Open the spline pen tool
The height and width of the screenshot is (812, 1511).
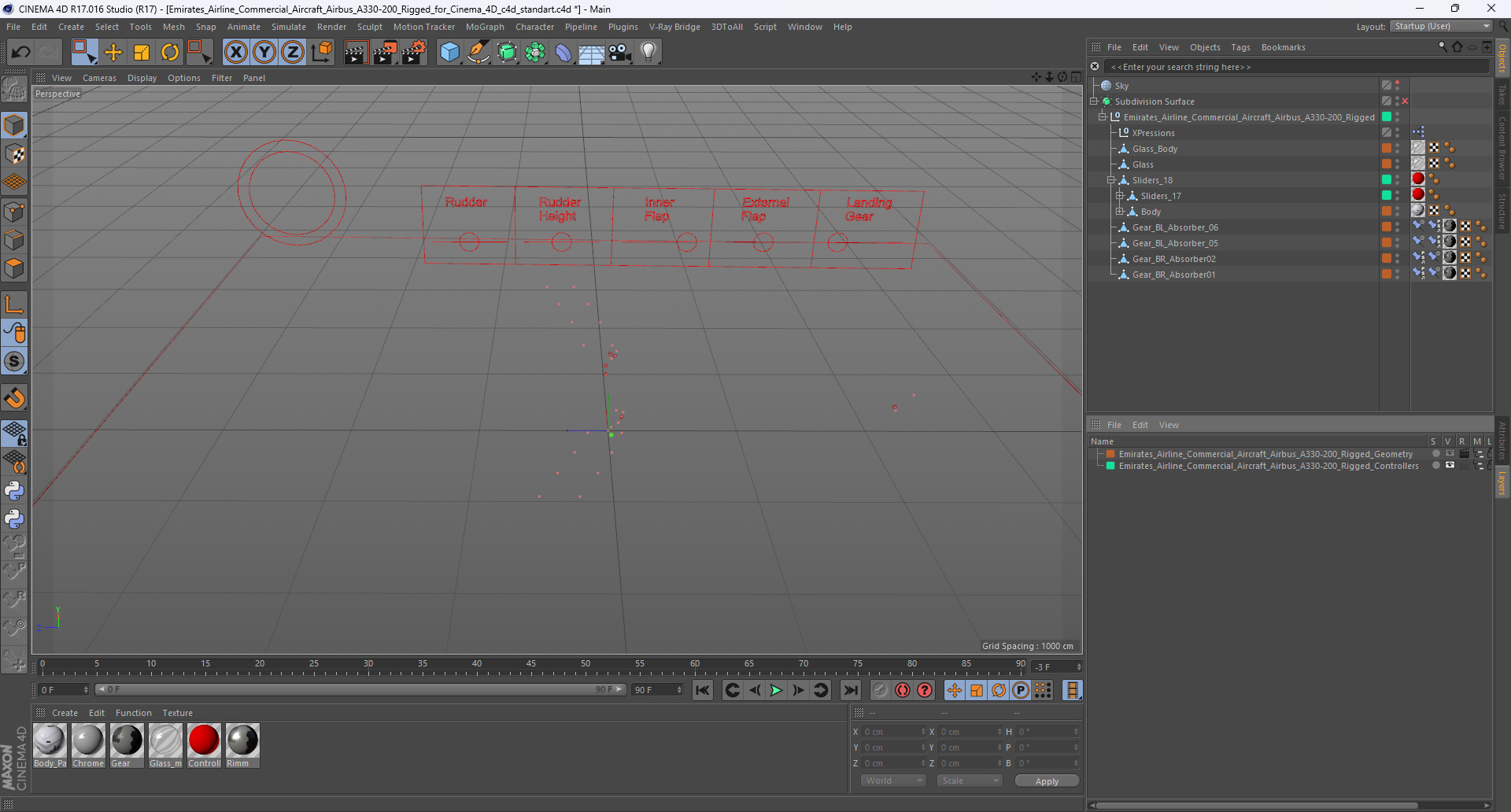[x=478, y=53]
